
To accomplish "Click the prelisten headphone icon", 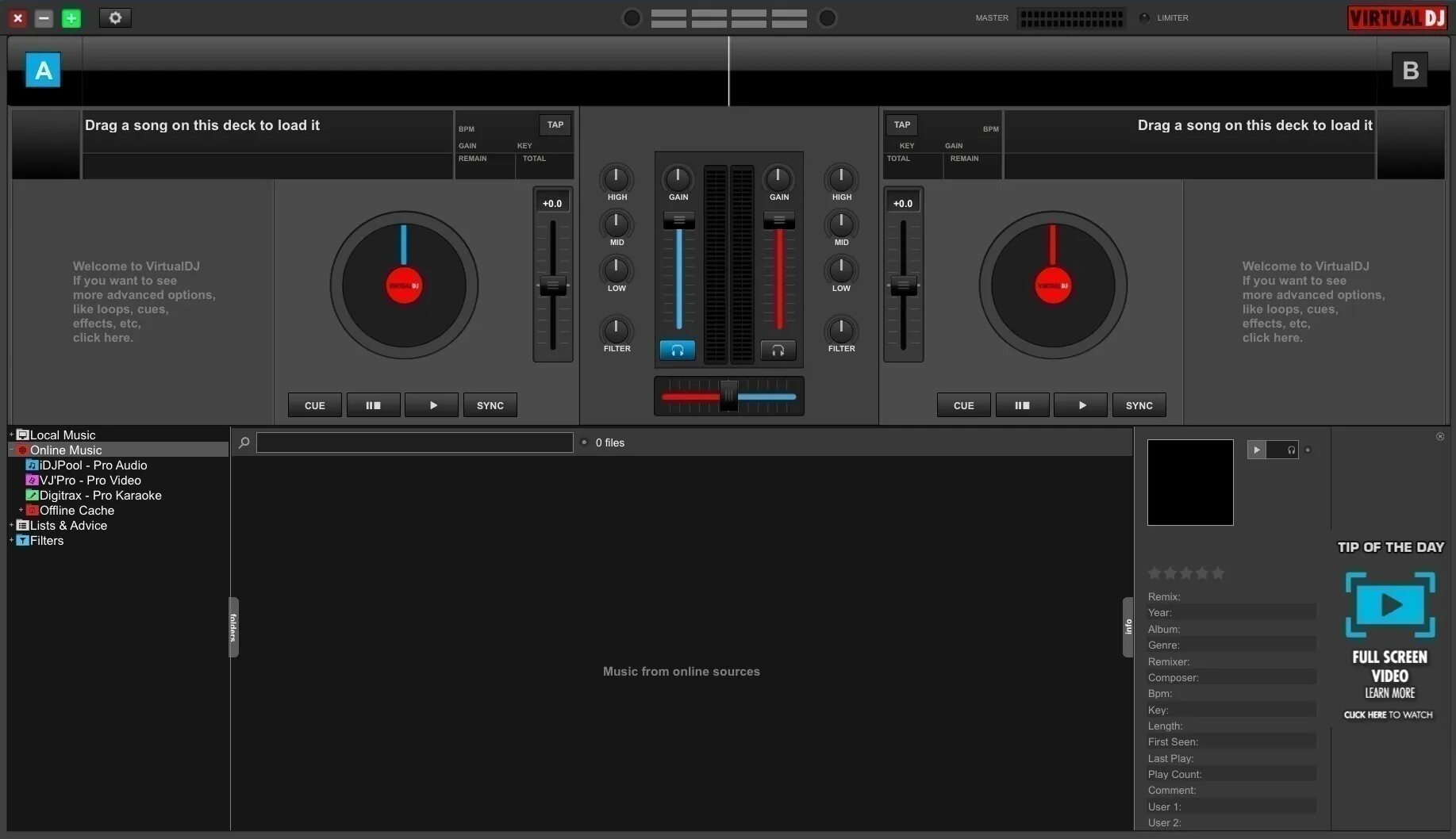I will click(1291, 450).
